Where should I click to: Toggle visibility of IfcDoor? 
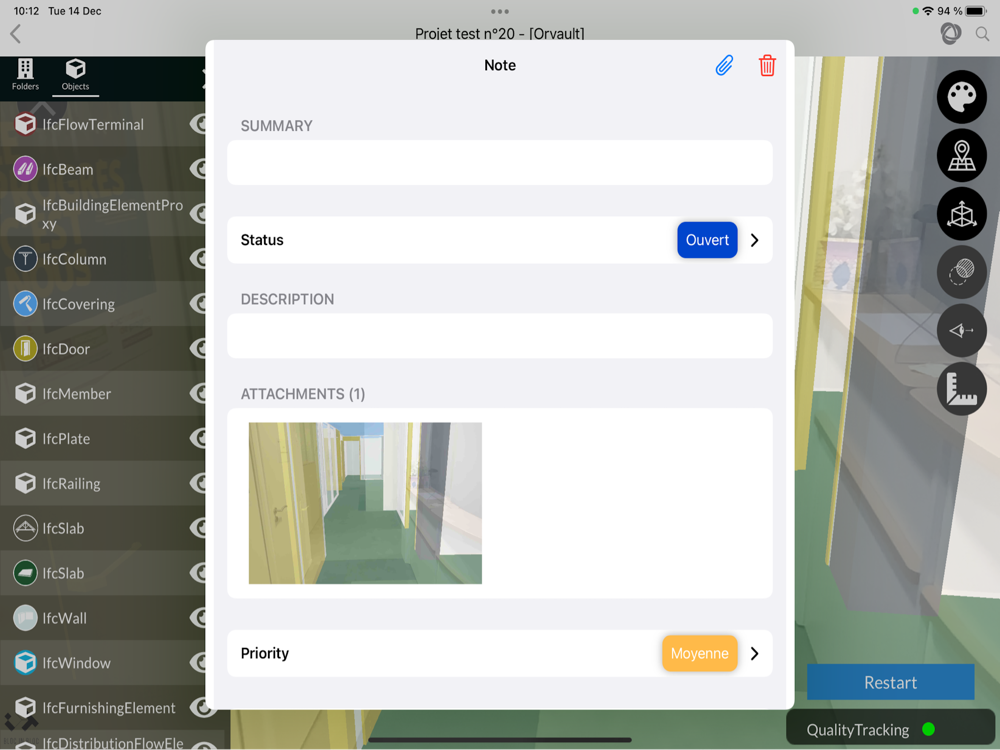tap(198, 349)
